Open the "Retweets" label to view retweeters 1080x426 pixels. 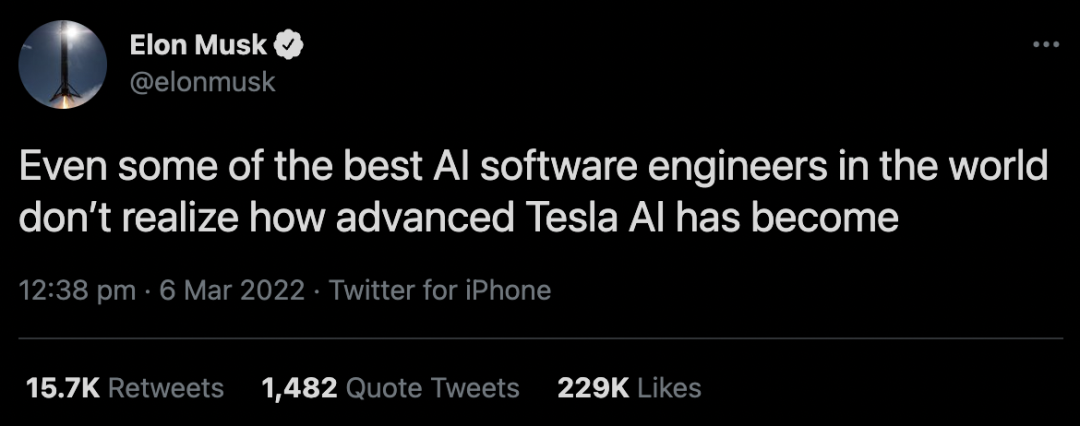(x=165, y=388)
